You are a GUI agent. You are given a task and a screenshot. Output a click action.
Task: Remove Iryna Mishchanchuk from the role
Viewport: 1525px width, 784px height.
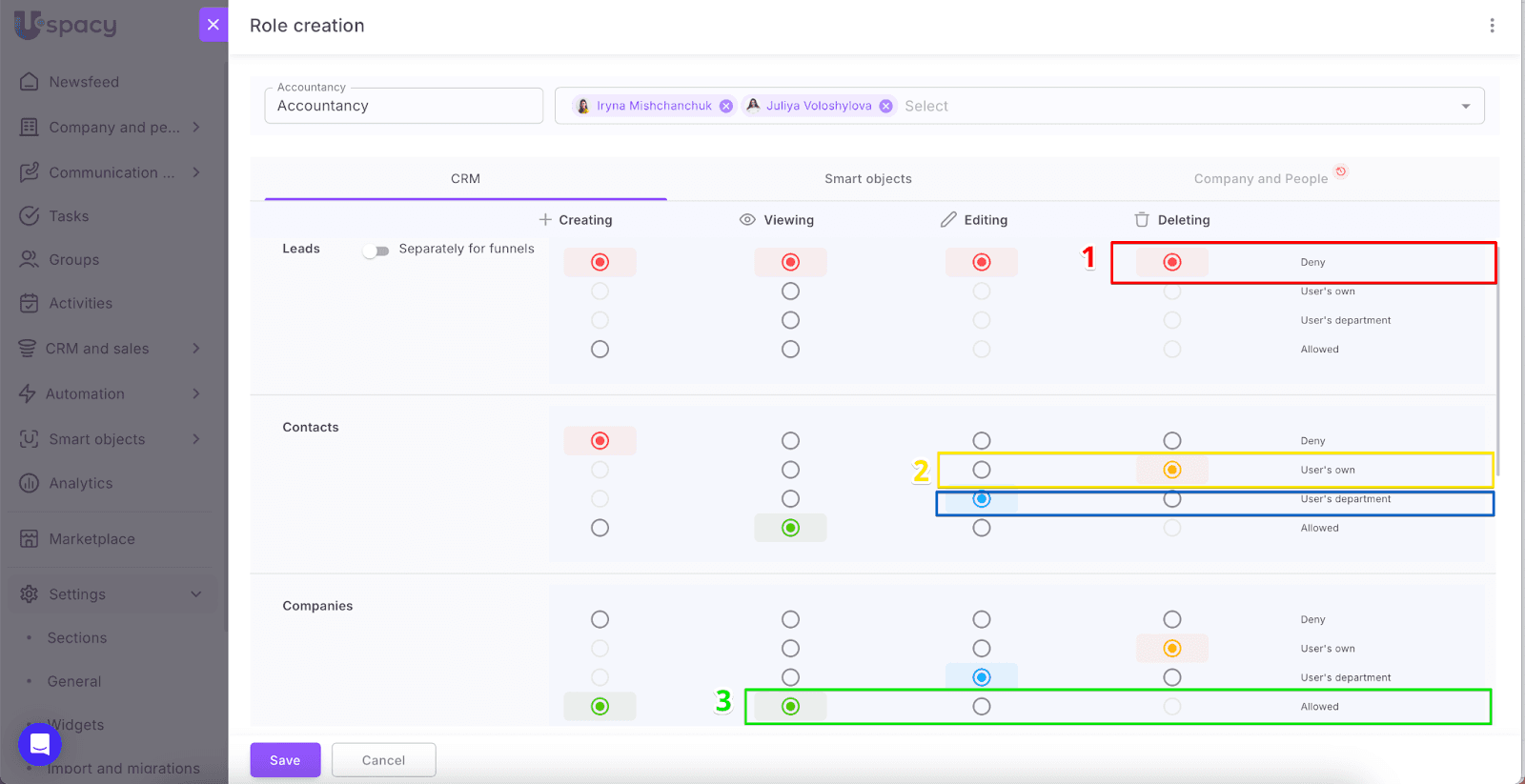[726, 106]
